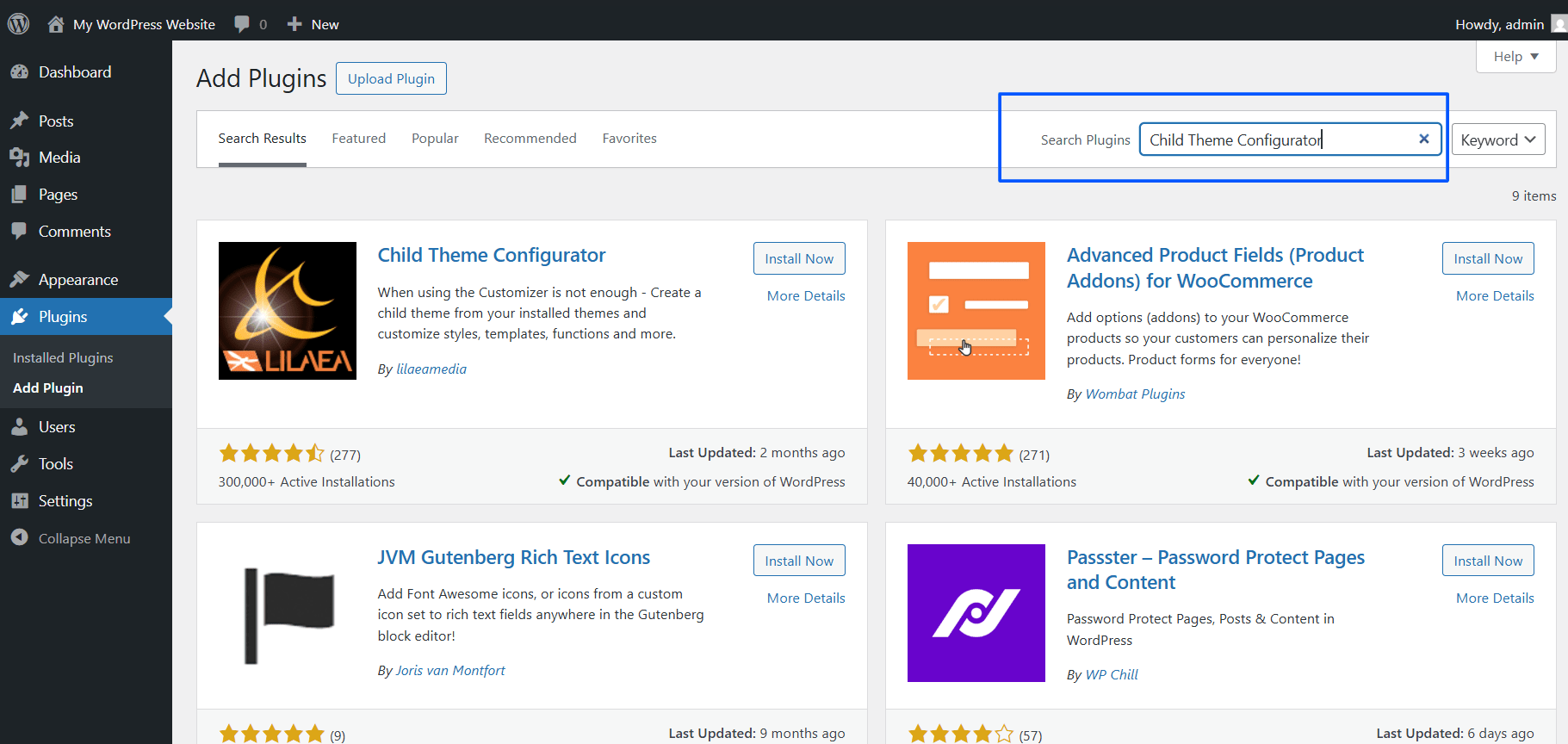
Task: Visit author WP Chill link
Action: tap(1112, 674)
